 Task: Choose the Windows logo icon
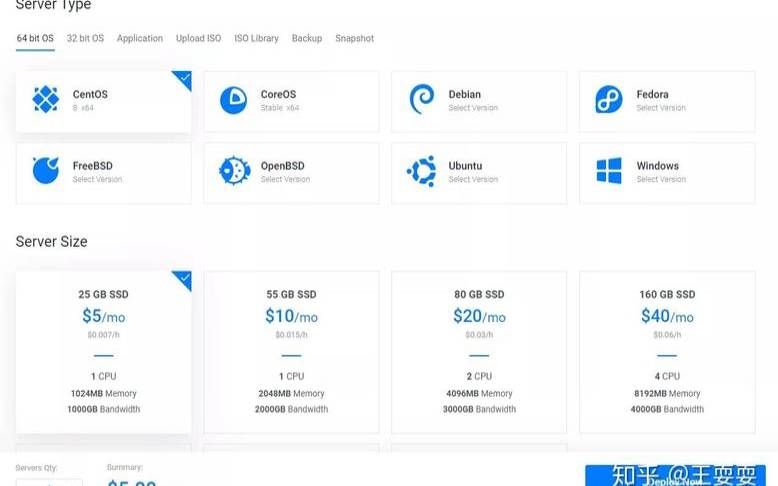609,171
